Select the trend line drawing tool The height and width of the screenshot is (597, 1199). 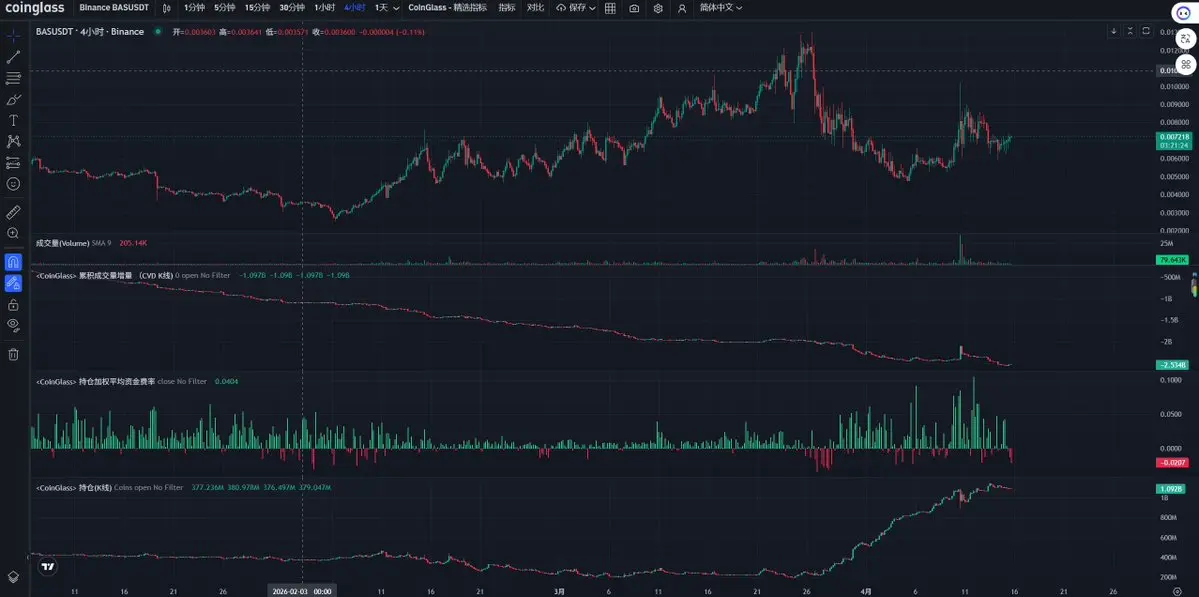tap(13, 57)
